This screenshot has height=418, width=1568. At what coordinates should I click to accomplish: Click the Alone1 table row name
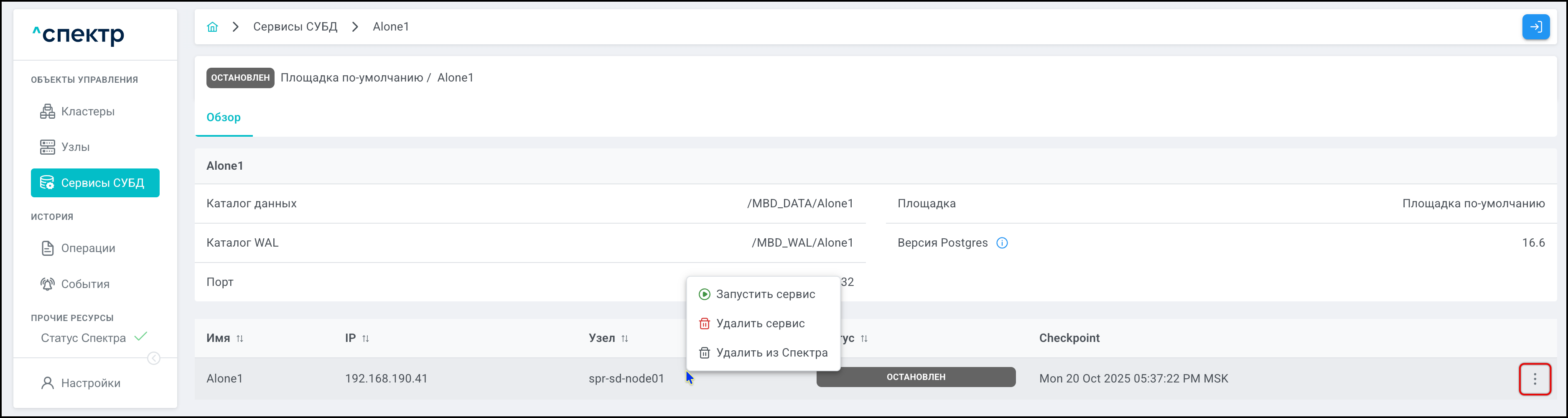coord(224,378)
